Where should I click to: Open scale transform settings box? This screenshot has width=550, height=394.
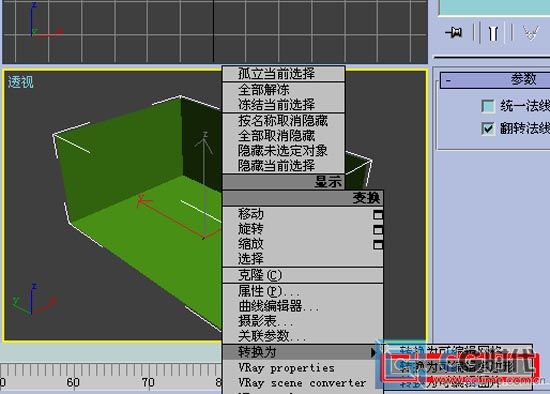pyautogui.click(x=378, y=245)
